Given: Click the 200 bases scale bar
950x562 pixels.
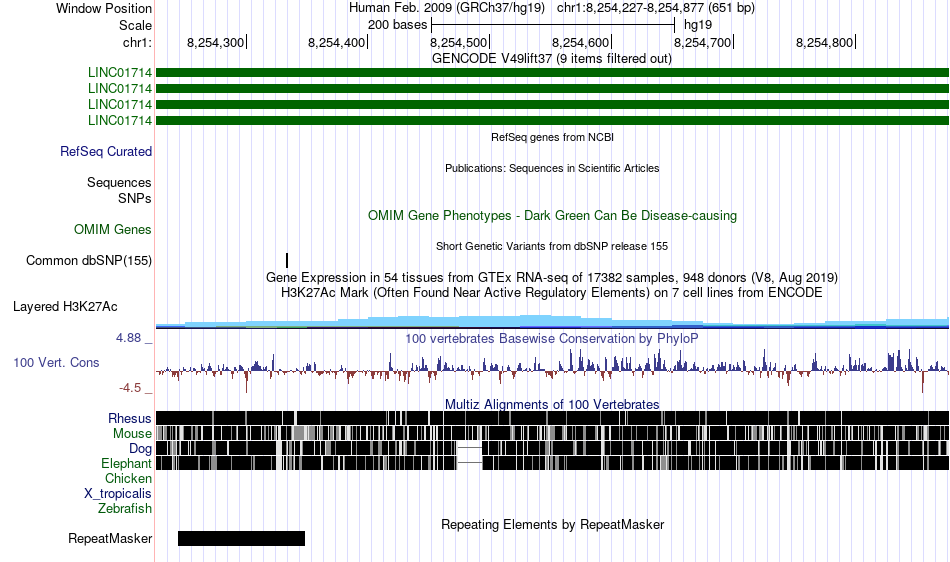Looking at the screenshot, I should pos(553,25).
